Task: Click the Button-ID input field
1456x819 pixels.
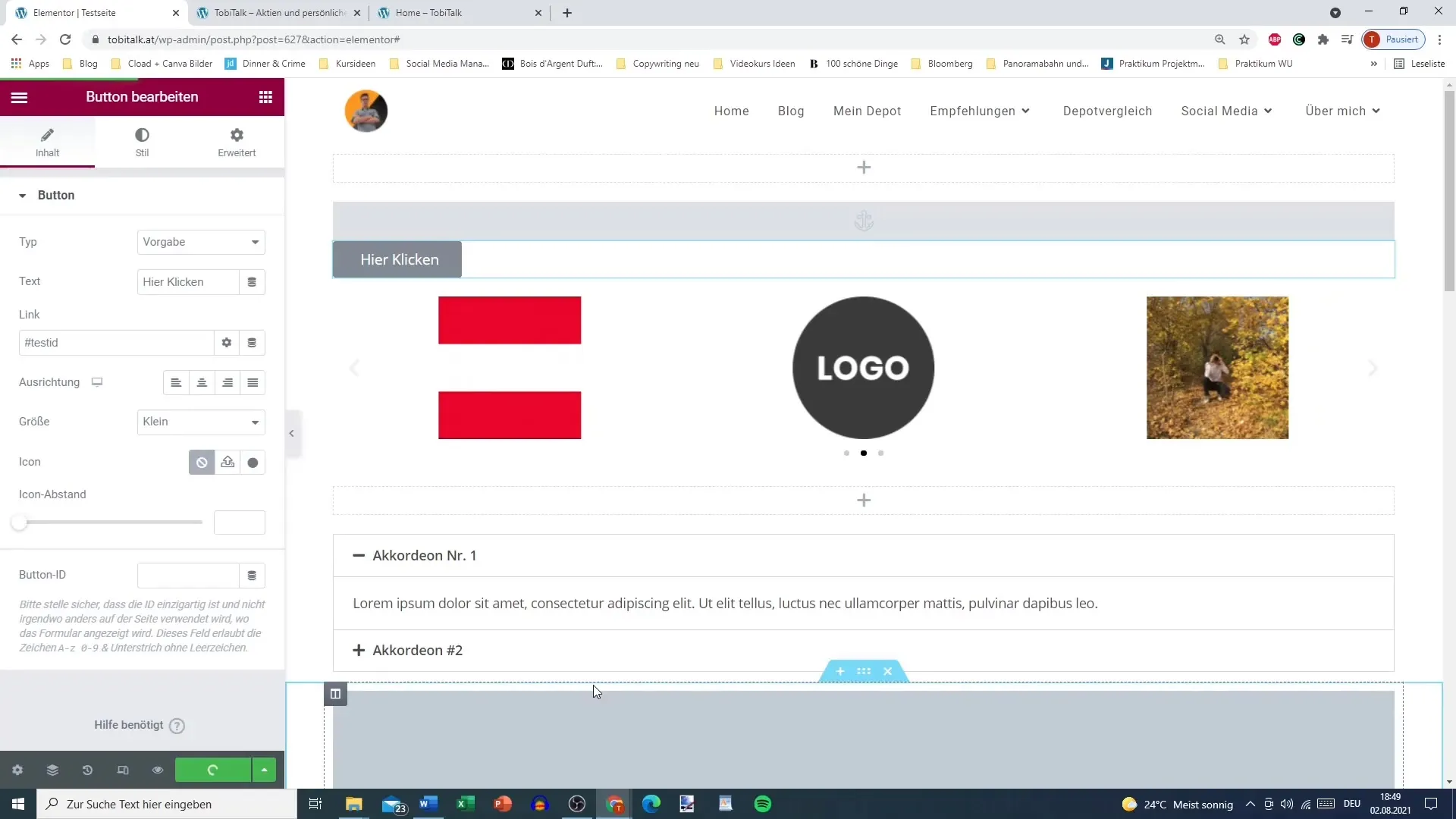Action: pos(188,576)
